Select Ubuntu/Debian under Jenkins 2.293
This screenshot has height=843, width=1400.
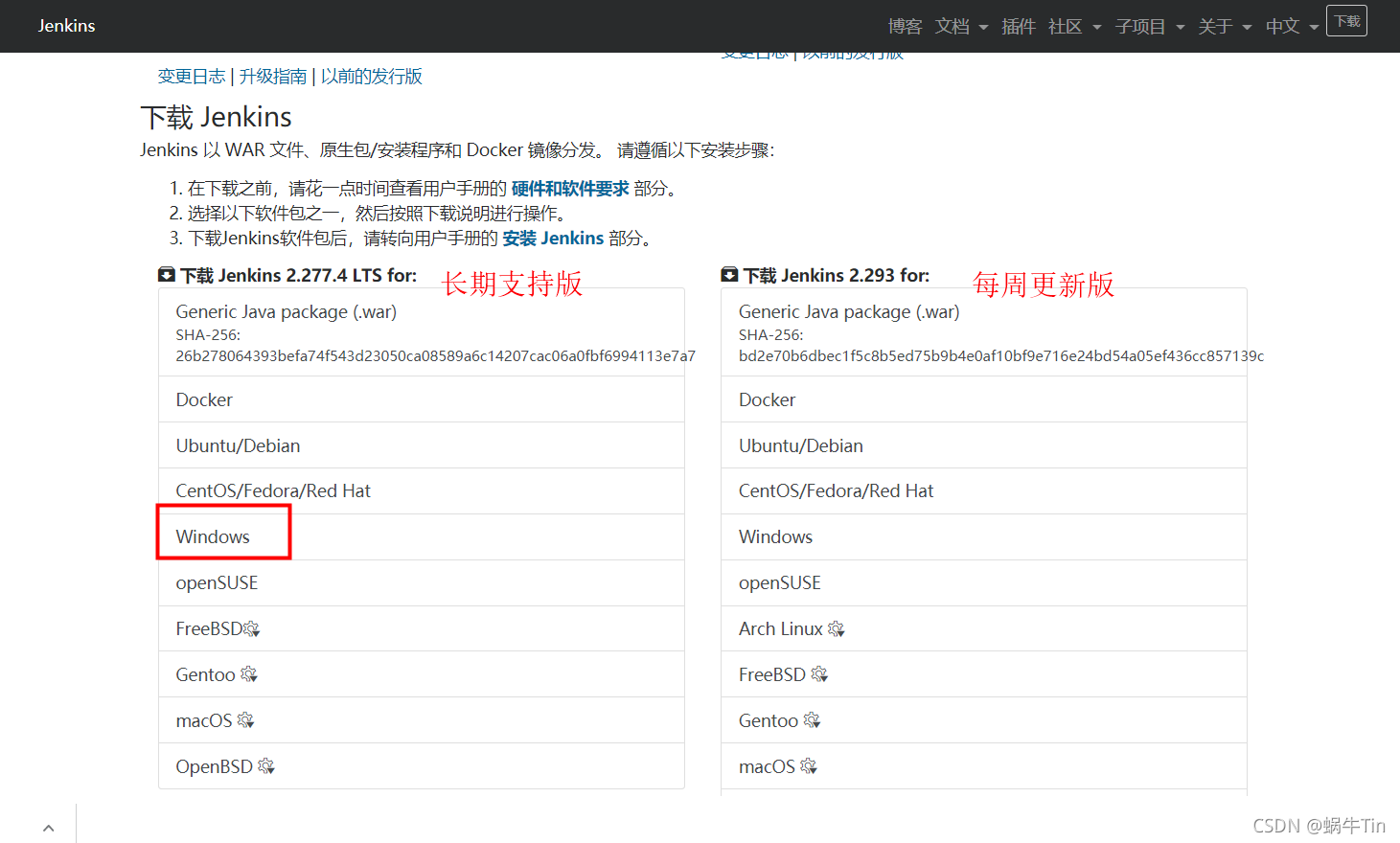click(x=984, y=445)
